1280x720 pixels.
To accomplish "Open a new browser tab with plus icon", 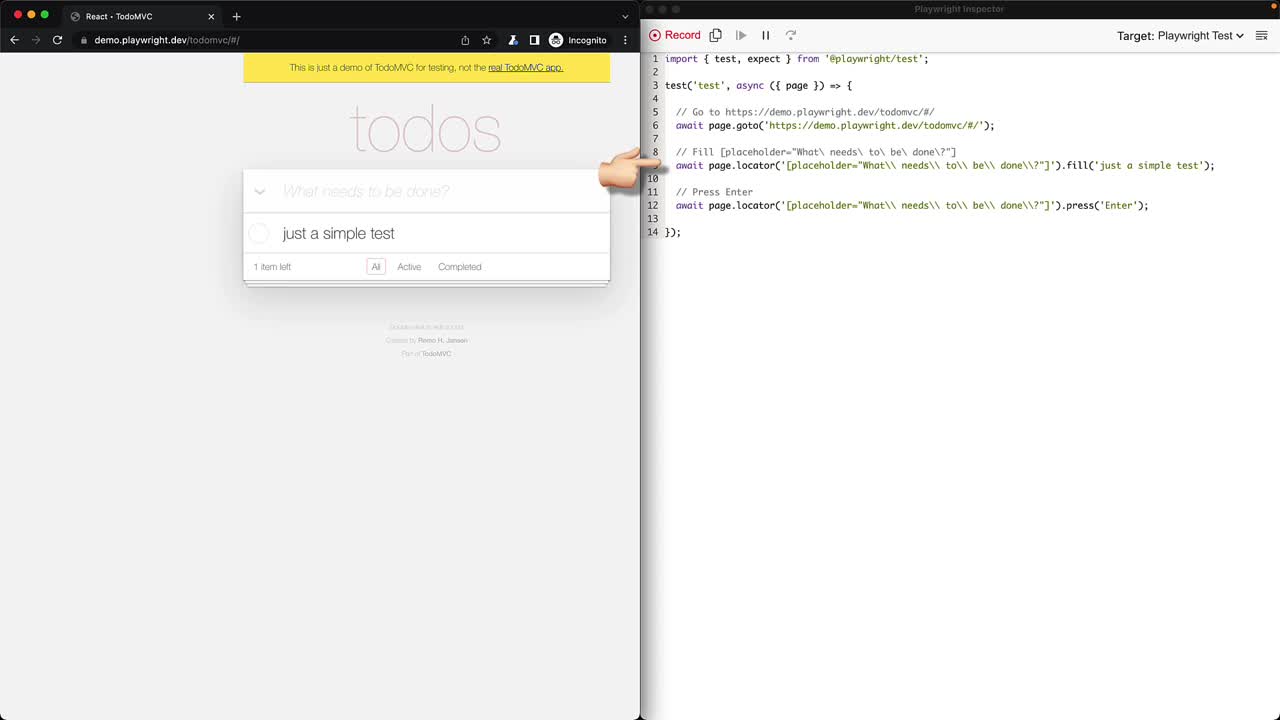I will tap(237, 16).
